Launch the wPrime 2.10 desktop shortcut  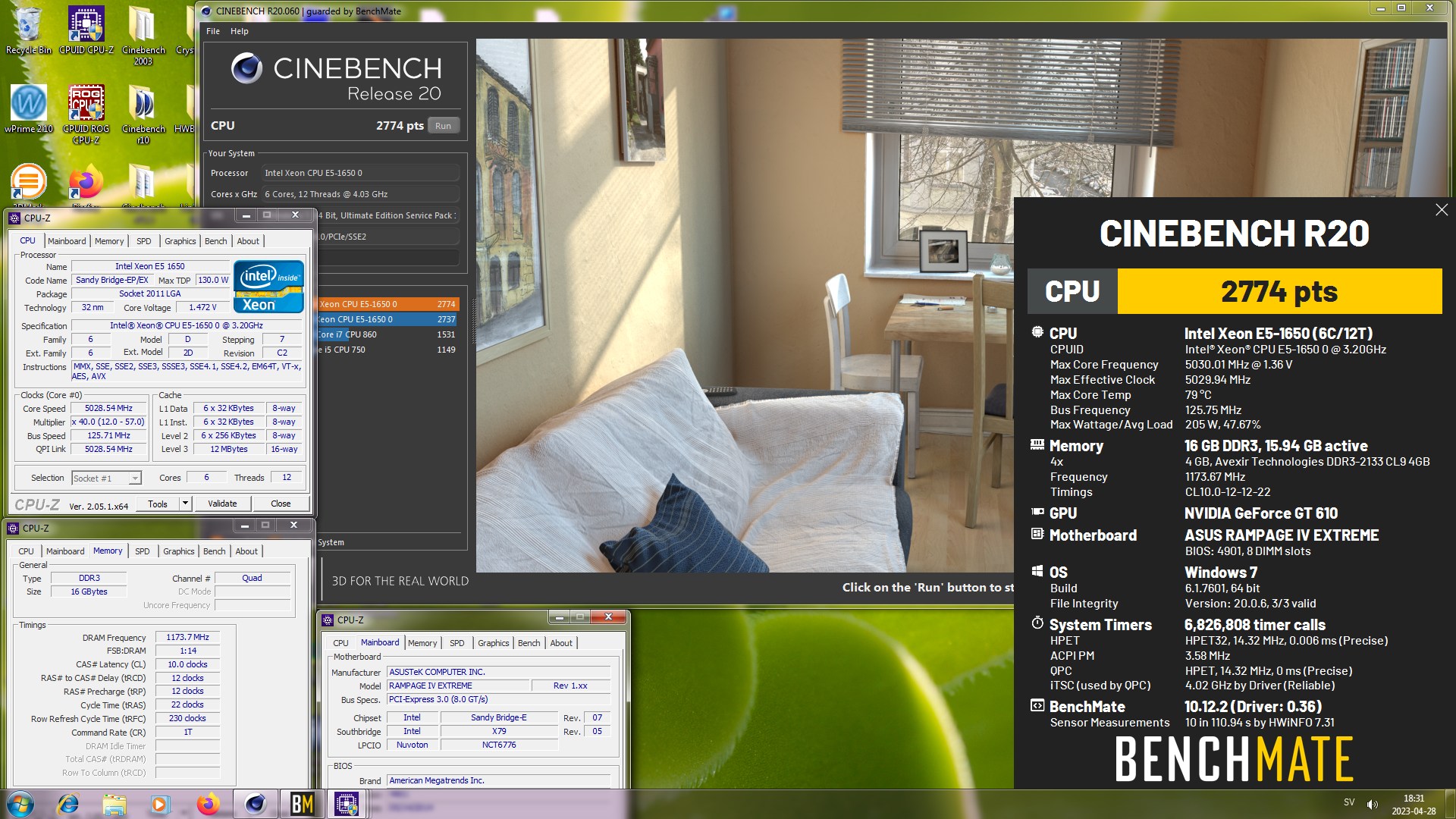pos(28,109)
